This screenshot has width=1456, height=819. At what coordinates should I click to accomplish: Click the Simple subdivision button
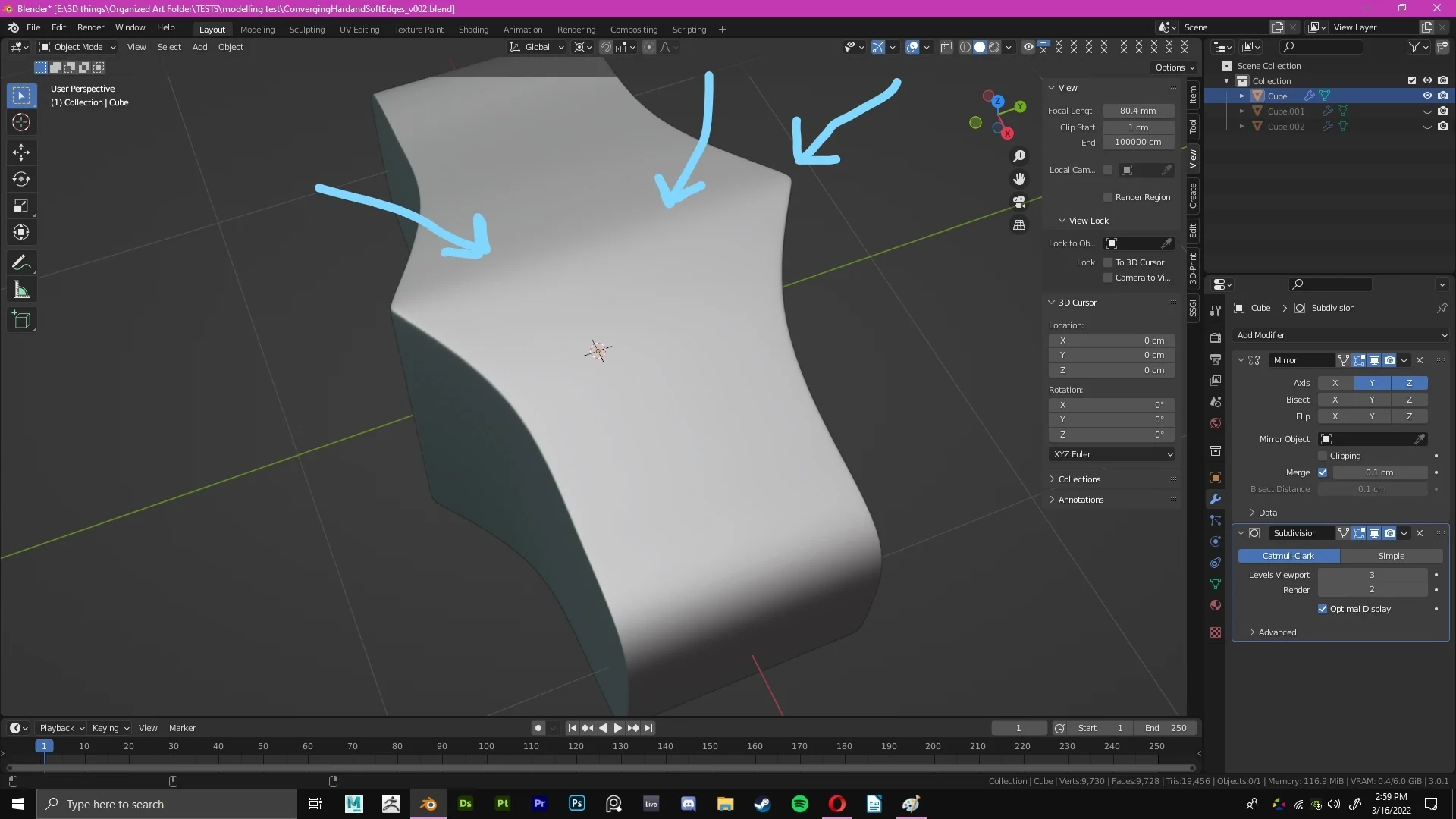click(x=1391, y=554)
